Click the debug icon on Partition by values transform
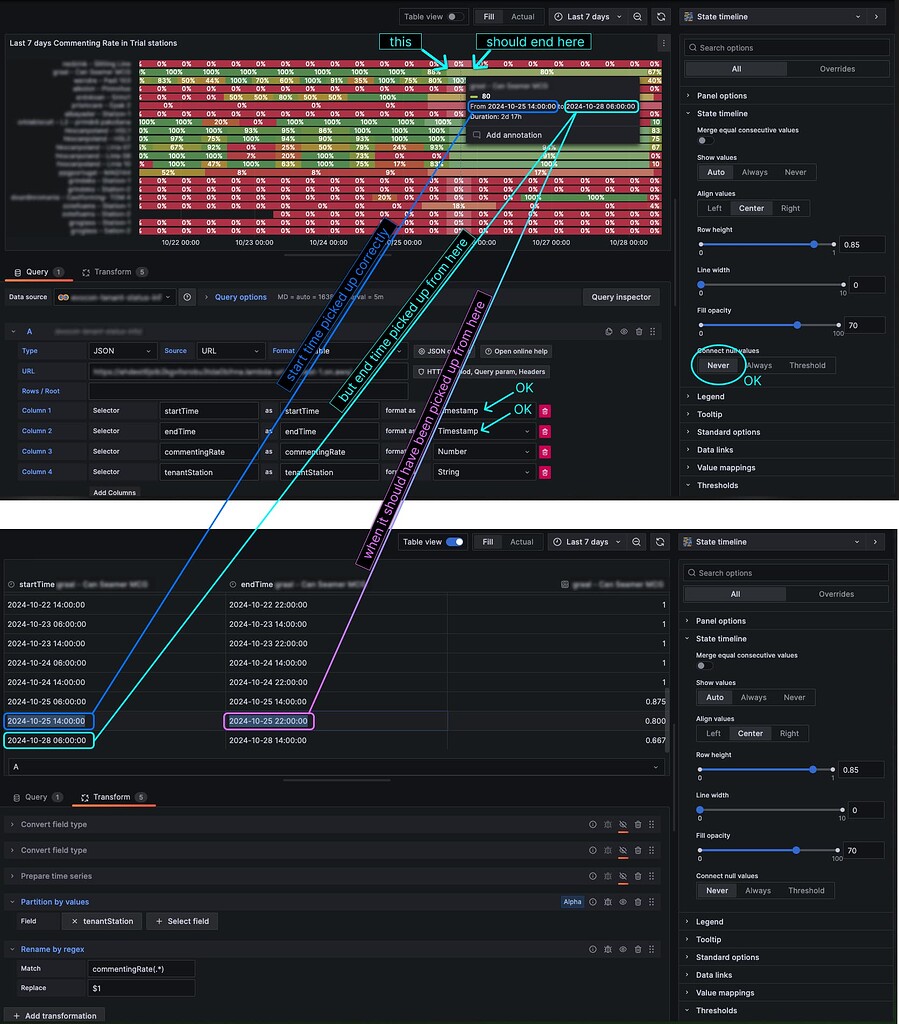 [x=609, y=901]
